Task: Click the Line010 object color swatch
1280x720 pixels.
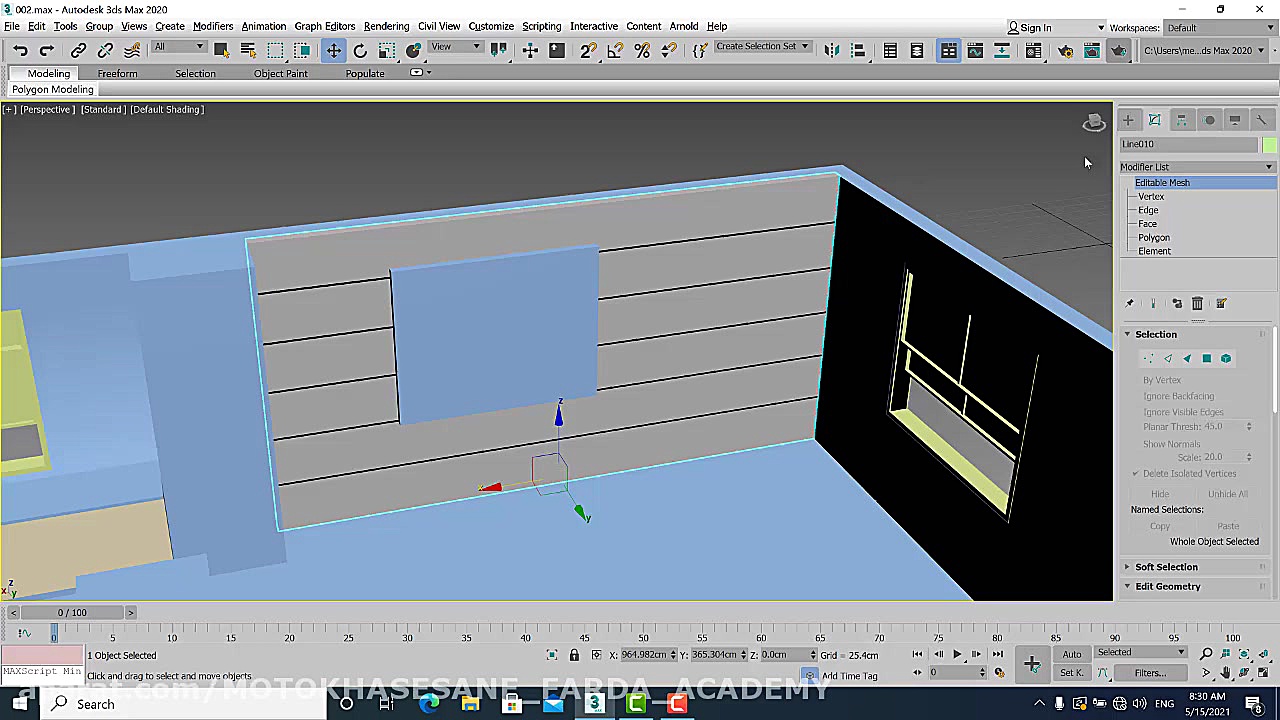Action: point(1269,144)
